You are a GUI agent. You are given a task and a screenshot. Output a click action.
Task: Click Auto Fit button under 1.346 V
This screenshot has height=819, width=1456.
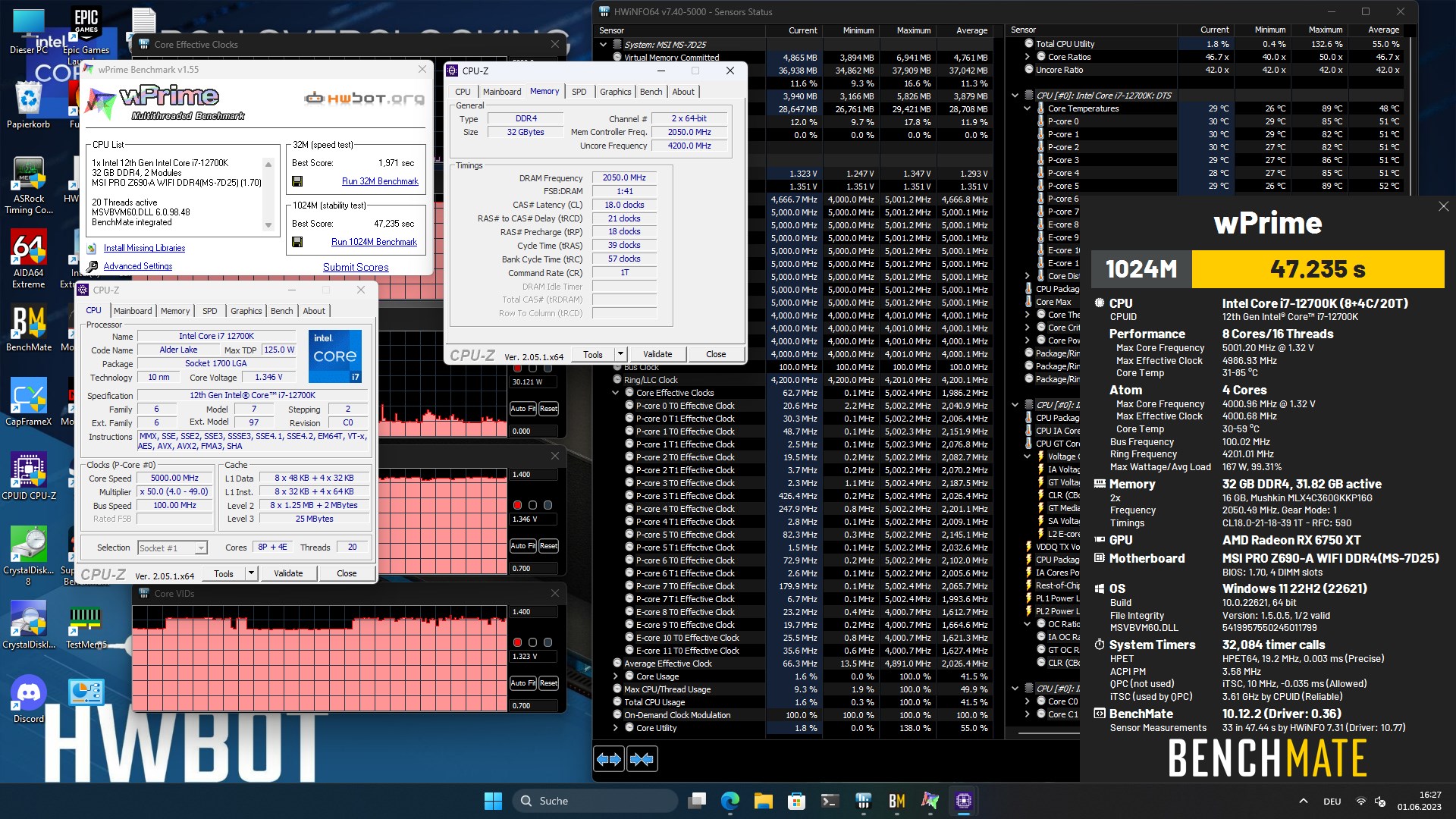pos(523,546)
